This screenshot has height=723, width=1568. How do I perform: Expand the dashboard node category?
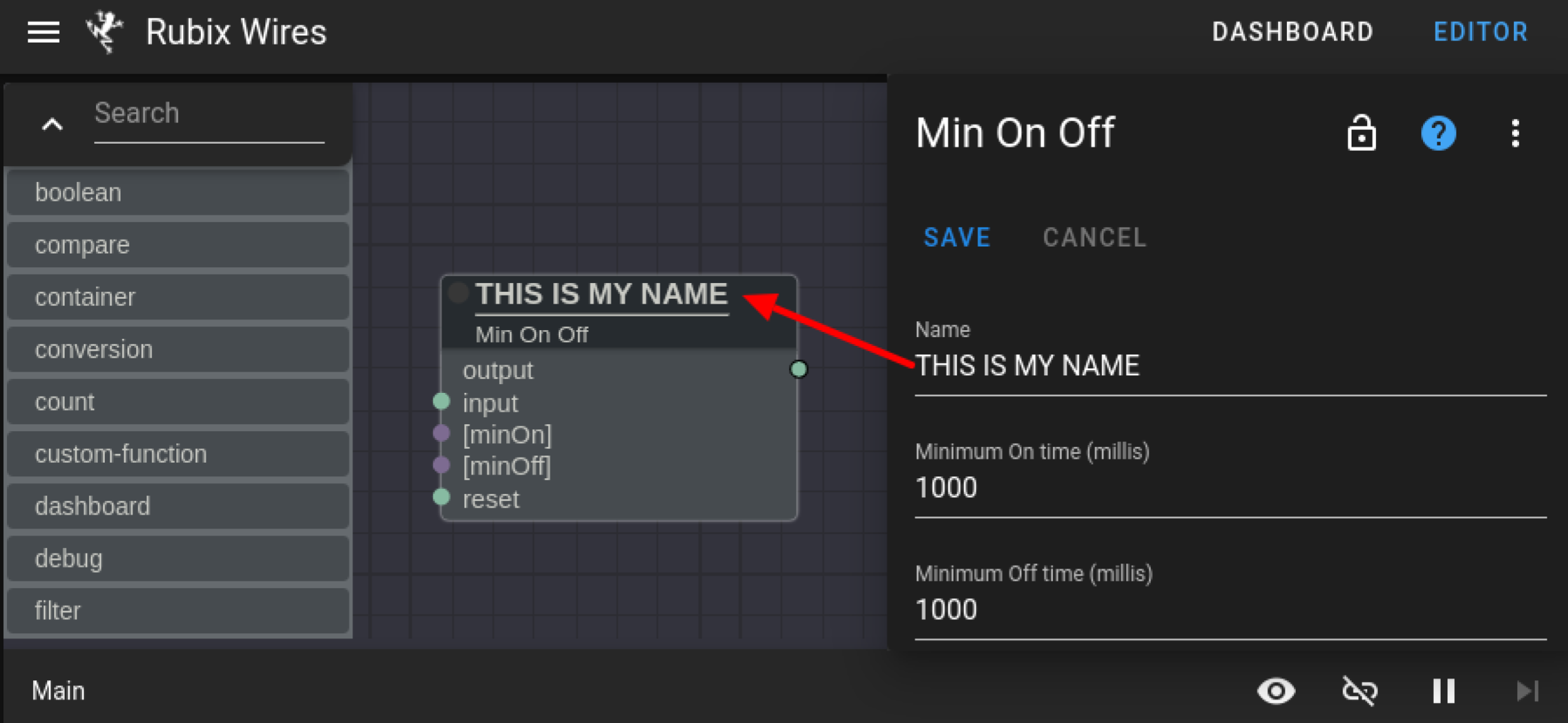coord(178,506)
